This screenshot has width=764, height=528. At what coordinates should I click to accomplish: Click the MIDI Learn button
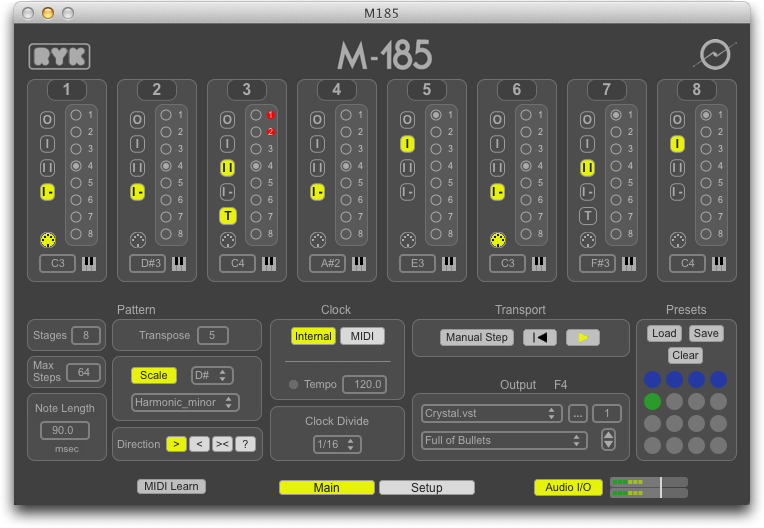pyautogui.click(x=172, y=486)
